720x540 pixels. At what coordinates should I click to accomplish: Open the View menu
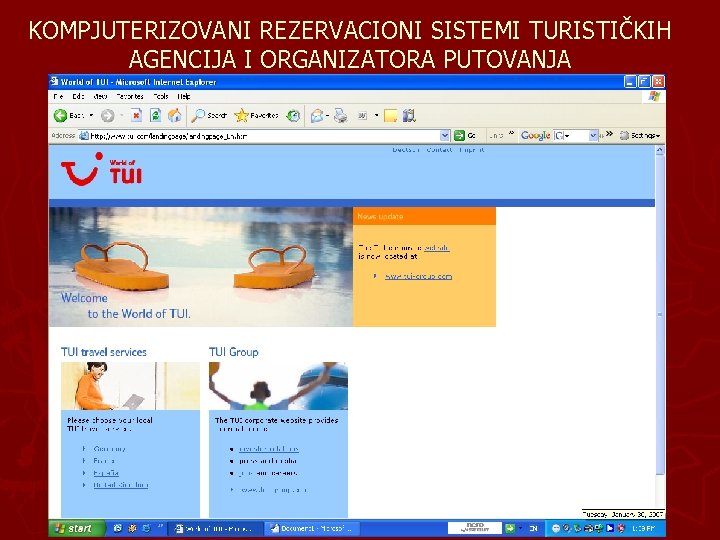100,96
